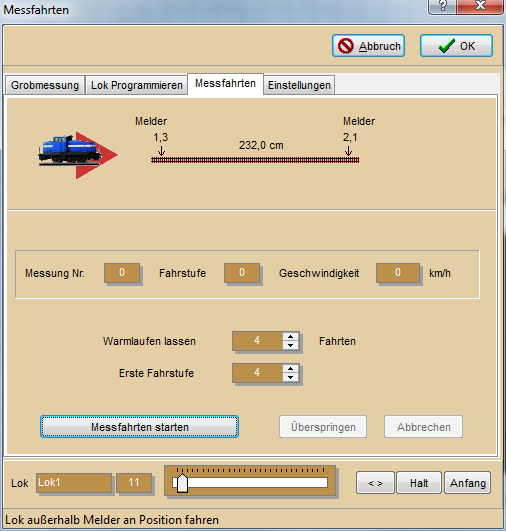Click the help question mark button
This screenshot has width=506, height=531.
(442, 6)
